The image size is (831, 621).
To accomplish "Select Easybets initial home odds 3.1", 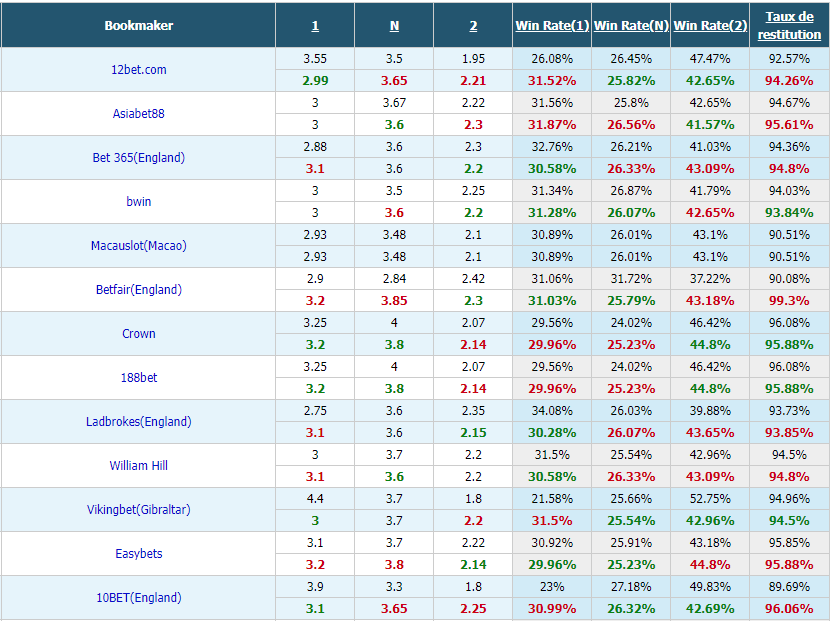I will pyautogui.click(x=315, y=543).
